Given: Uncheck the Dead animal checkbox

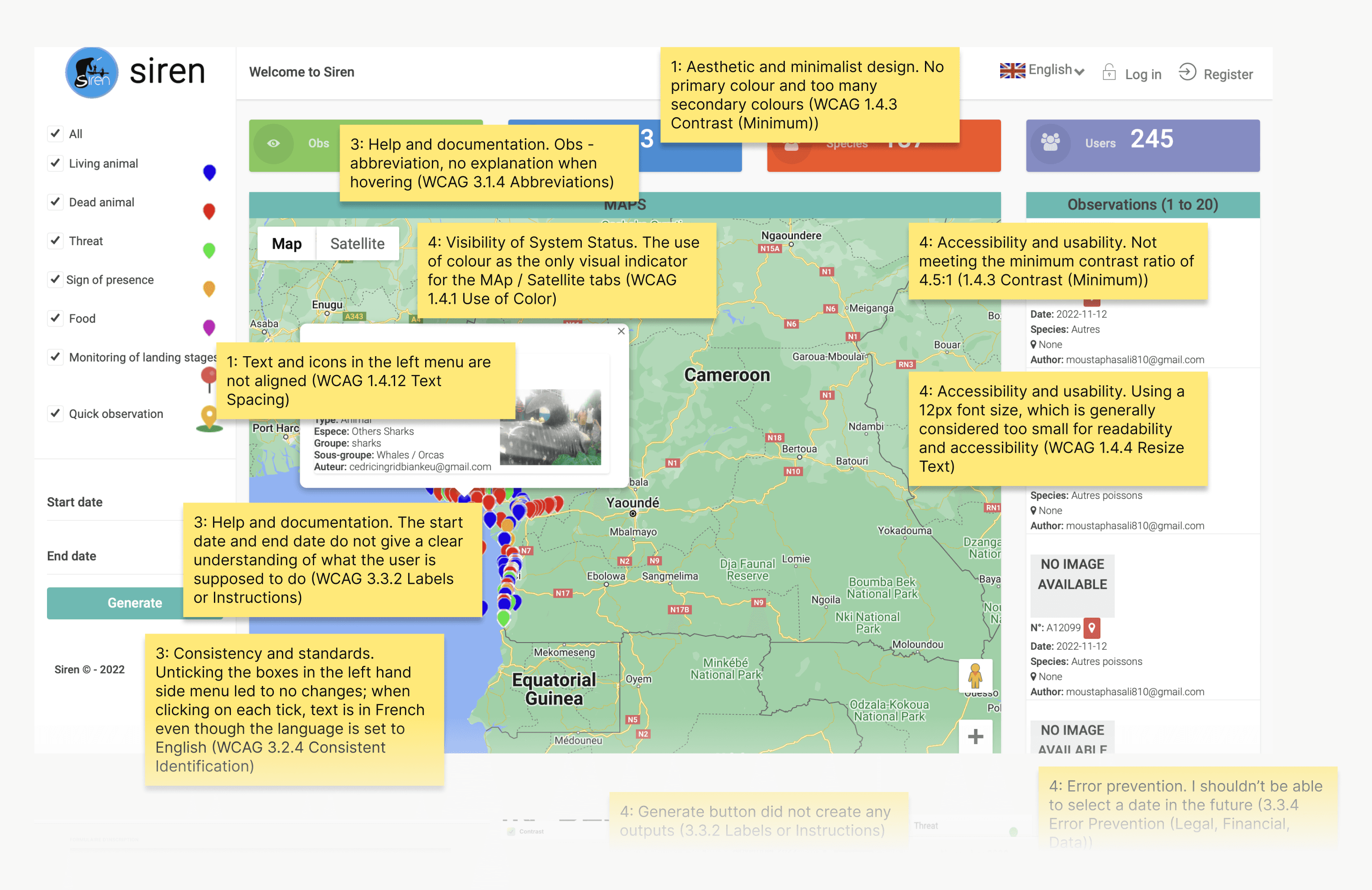Looking at the screenshot, I should click(x=55, y=202).
